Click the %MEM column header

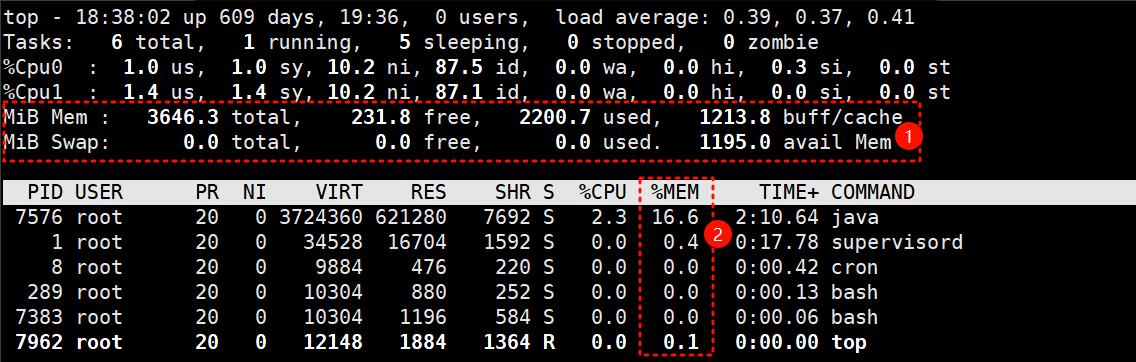pos(674,192)
